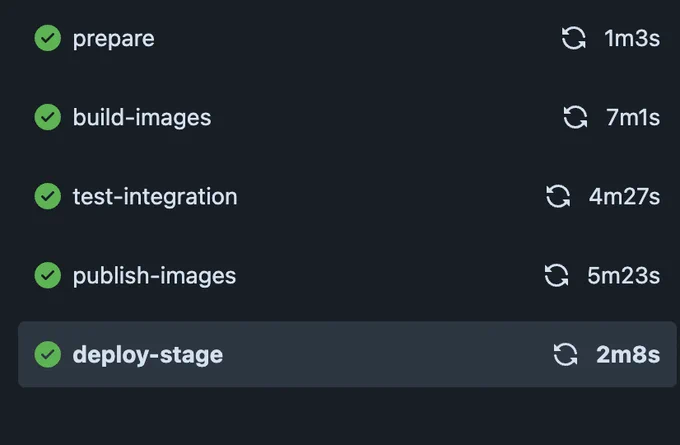Select the highlighted deploy-stage job name
This screenshot has height=445, width=680.
[148, 355]
